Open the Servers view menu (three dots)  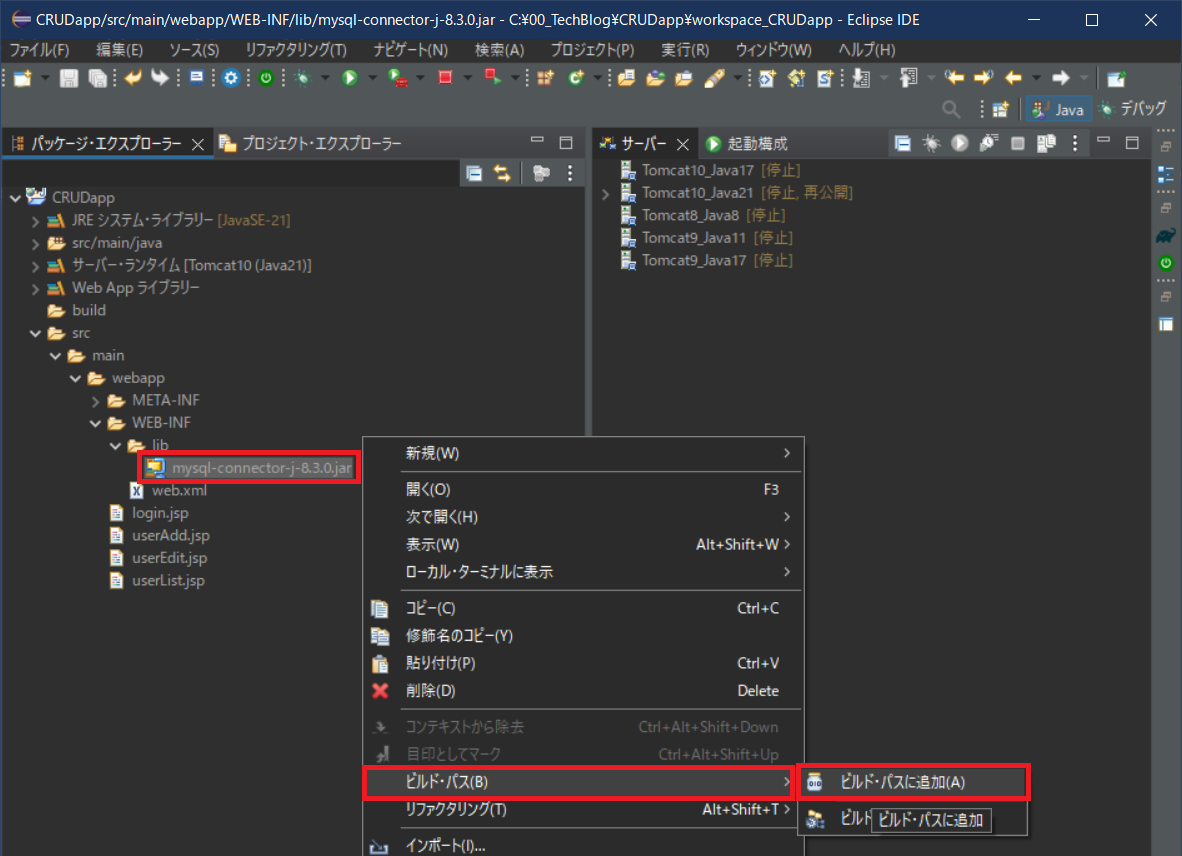pos(1075,143)
